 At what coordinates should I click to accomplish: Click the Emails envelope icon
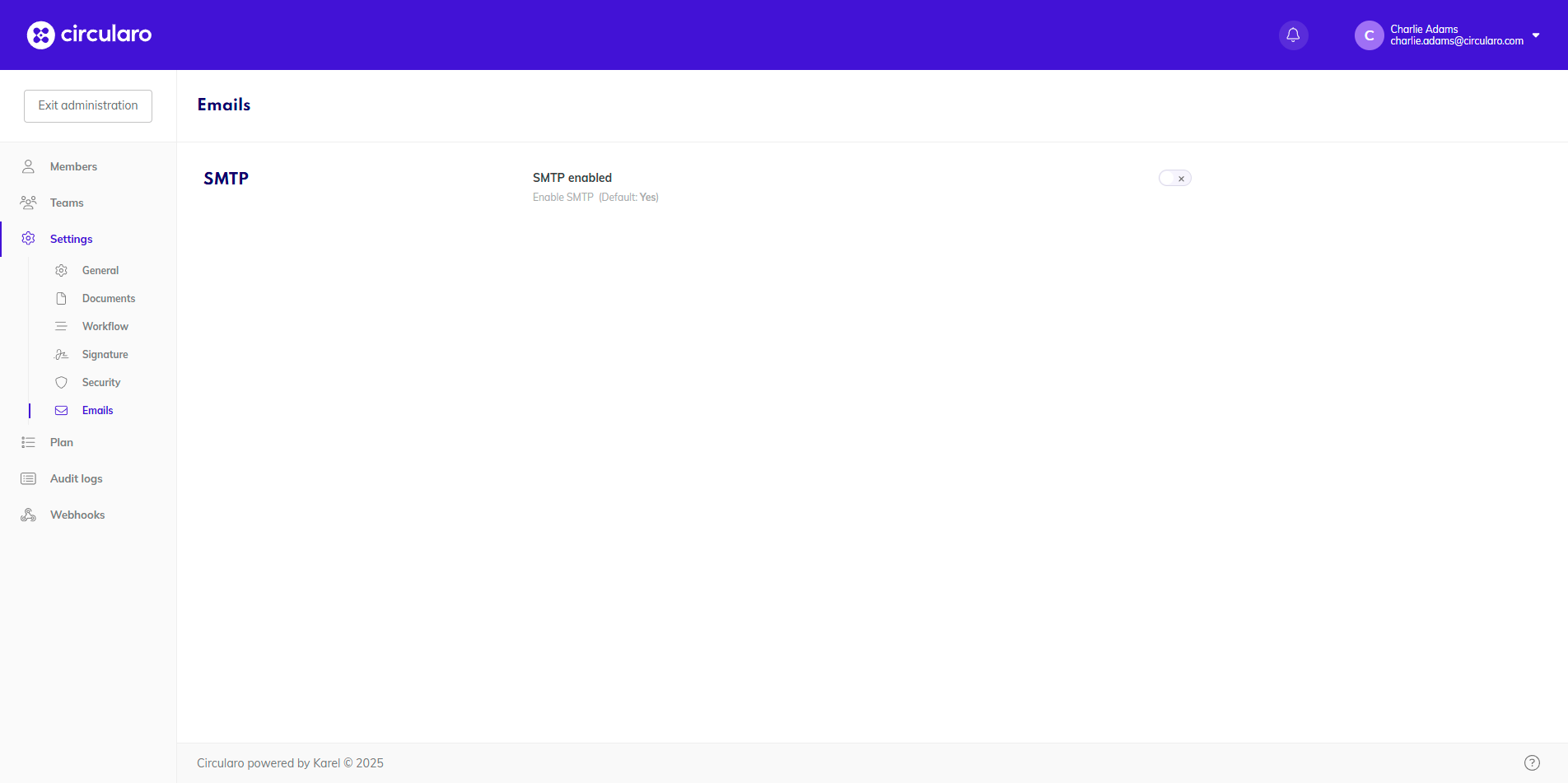[x=61, y=410]
